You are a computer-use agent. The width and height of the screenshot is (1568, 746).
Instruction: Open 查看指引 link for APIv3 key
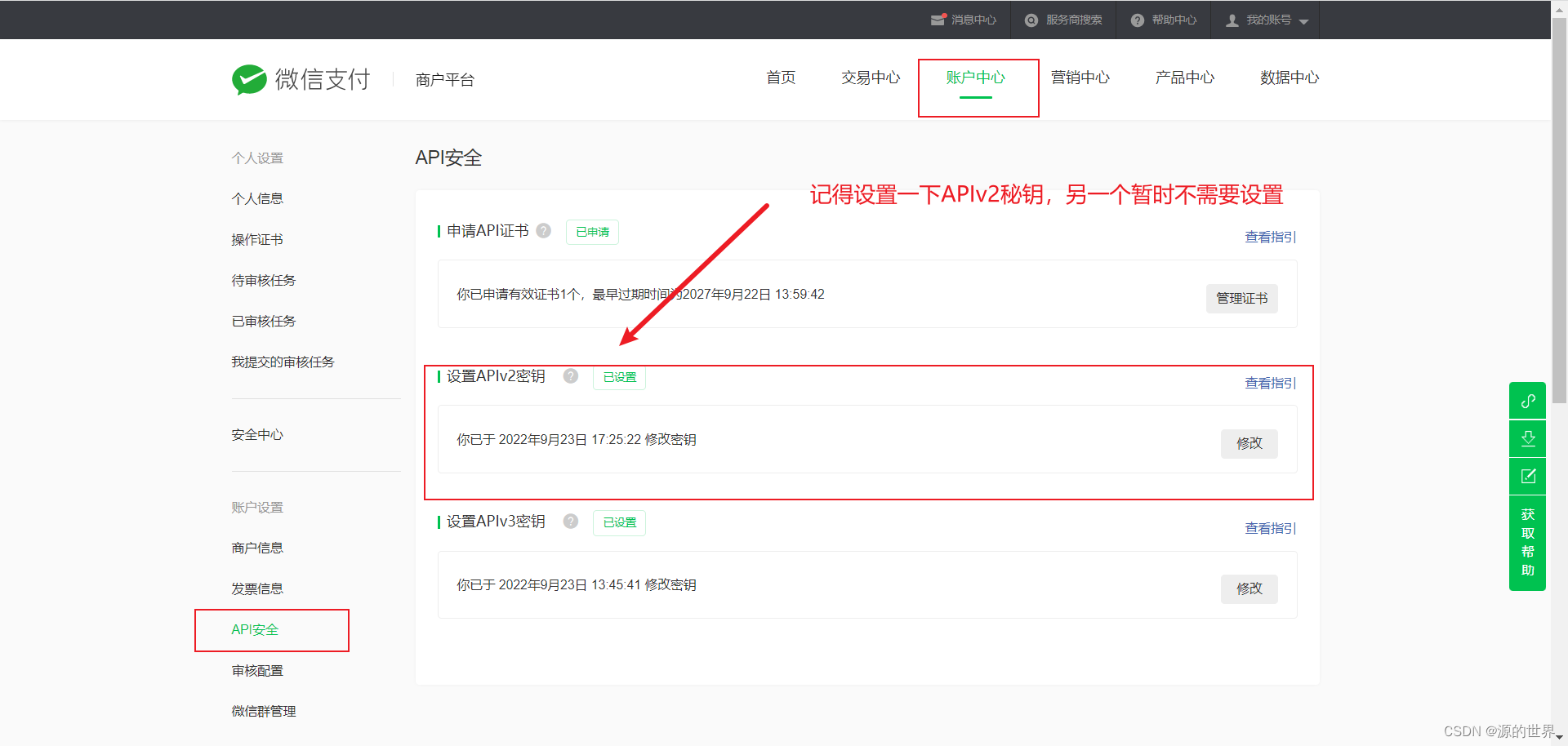click(1270, 528)
